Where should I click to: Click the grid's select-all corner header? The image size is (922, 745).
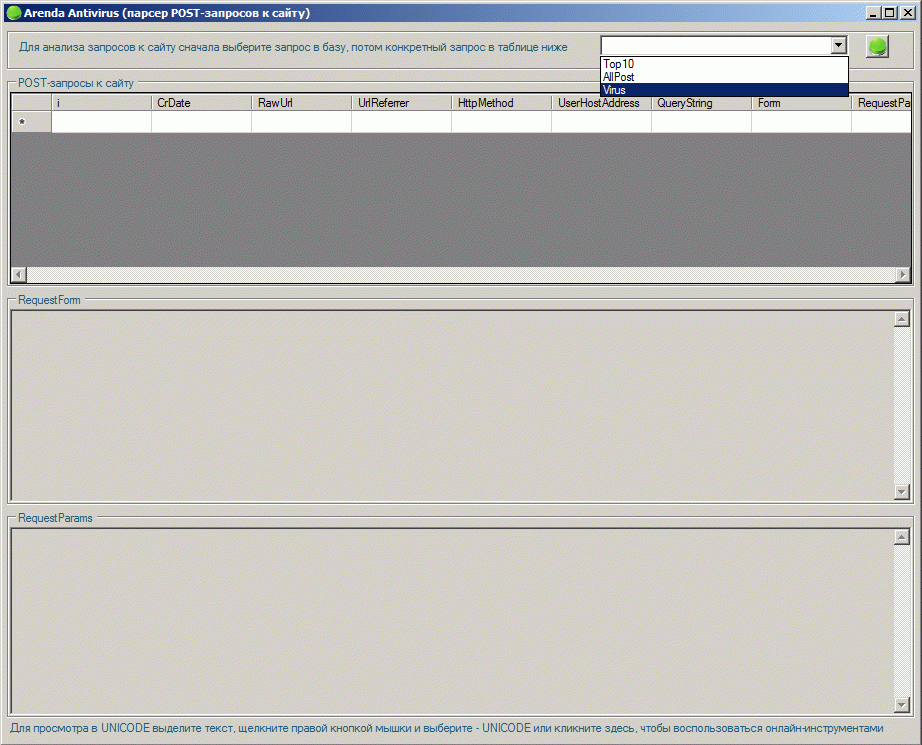[x=32, y=103]
